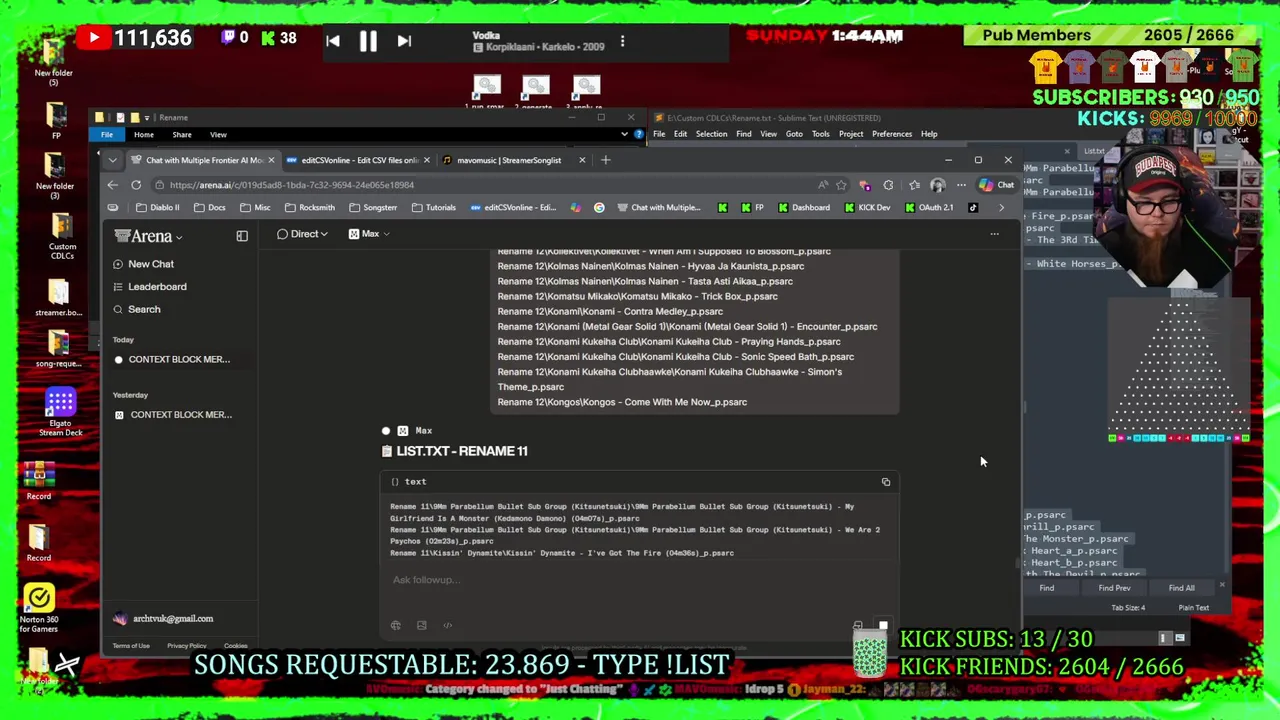
Task: Open Project menu in Sublime Text
Action: (851, 134)
